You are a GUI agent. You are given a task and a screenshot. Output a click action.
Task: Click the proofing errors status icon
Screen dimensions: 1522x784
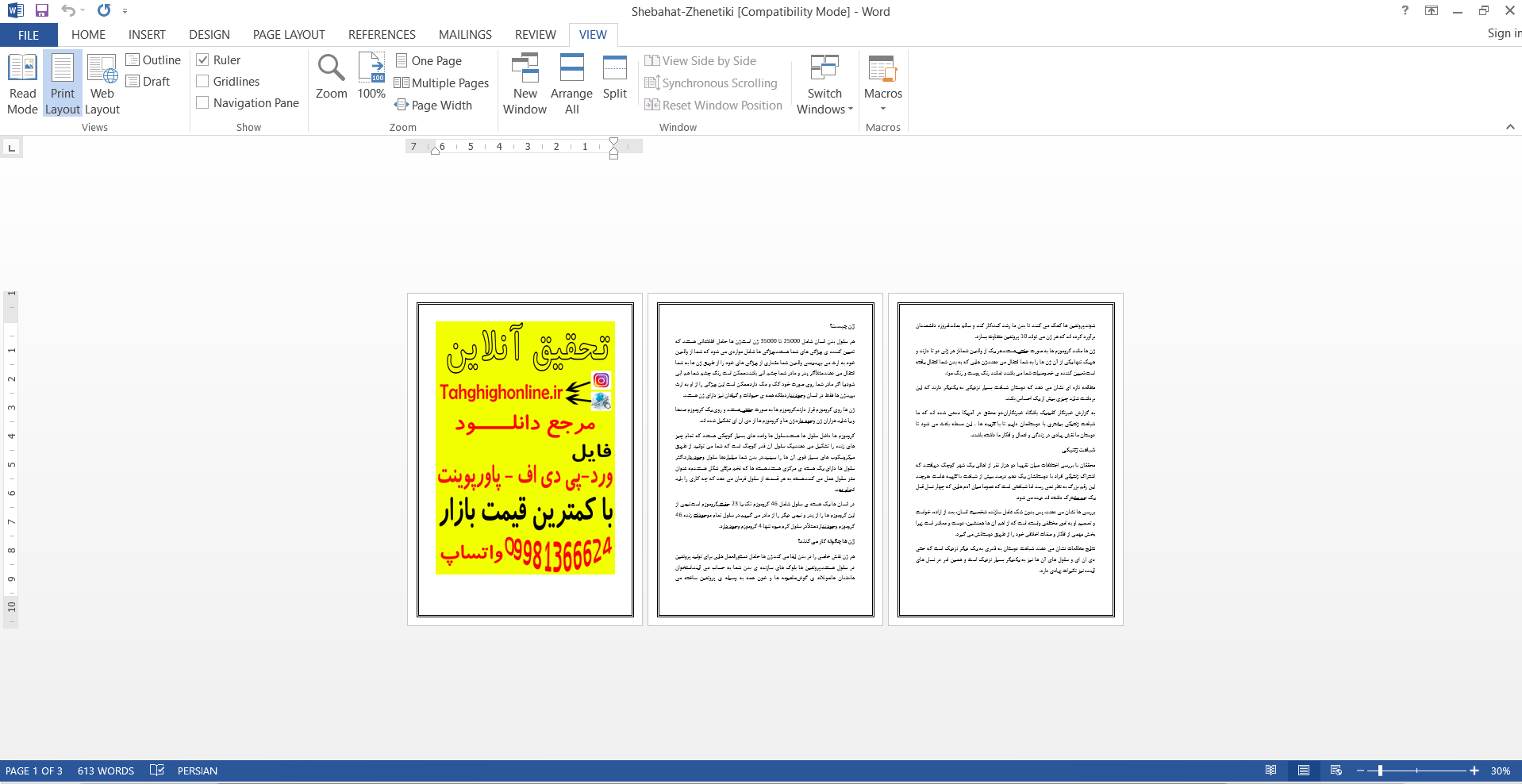156,771
